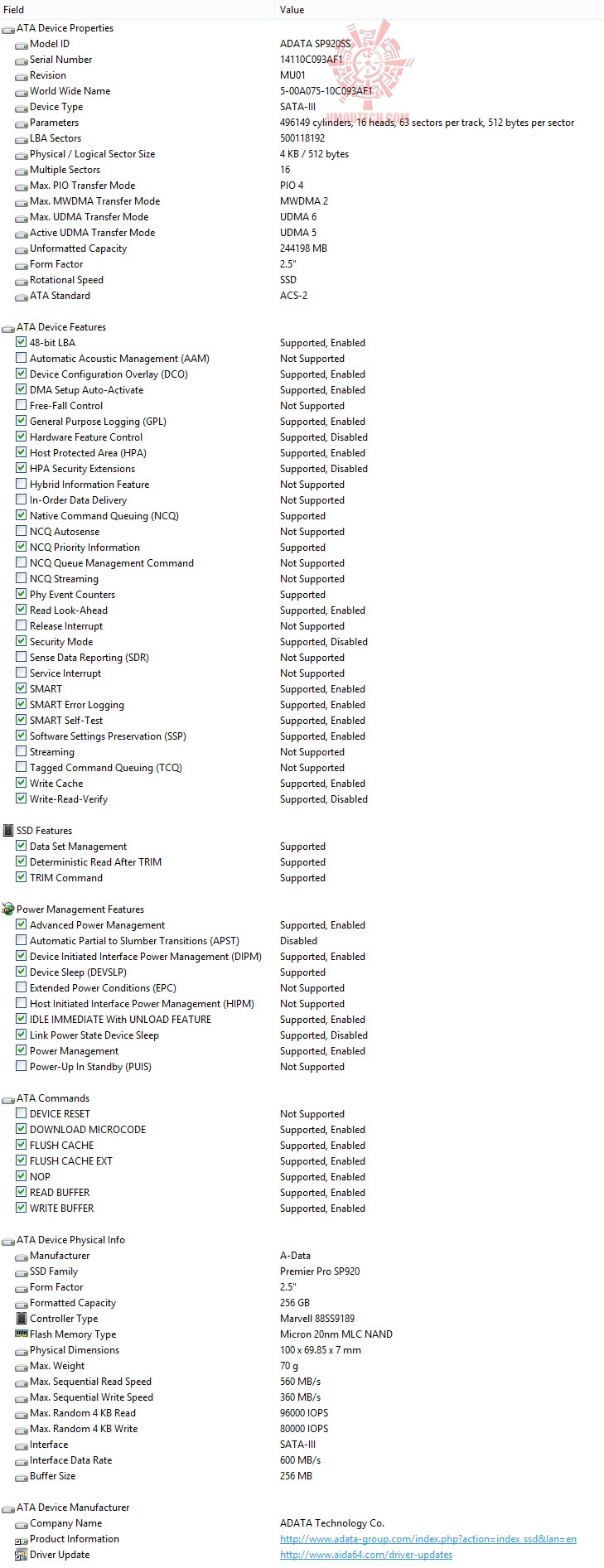Click the Flash Memory Type module icon
The image size is (604, 1568).
point(22,1334)
